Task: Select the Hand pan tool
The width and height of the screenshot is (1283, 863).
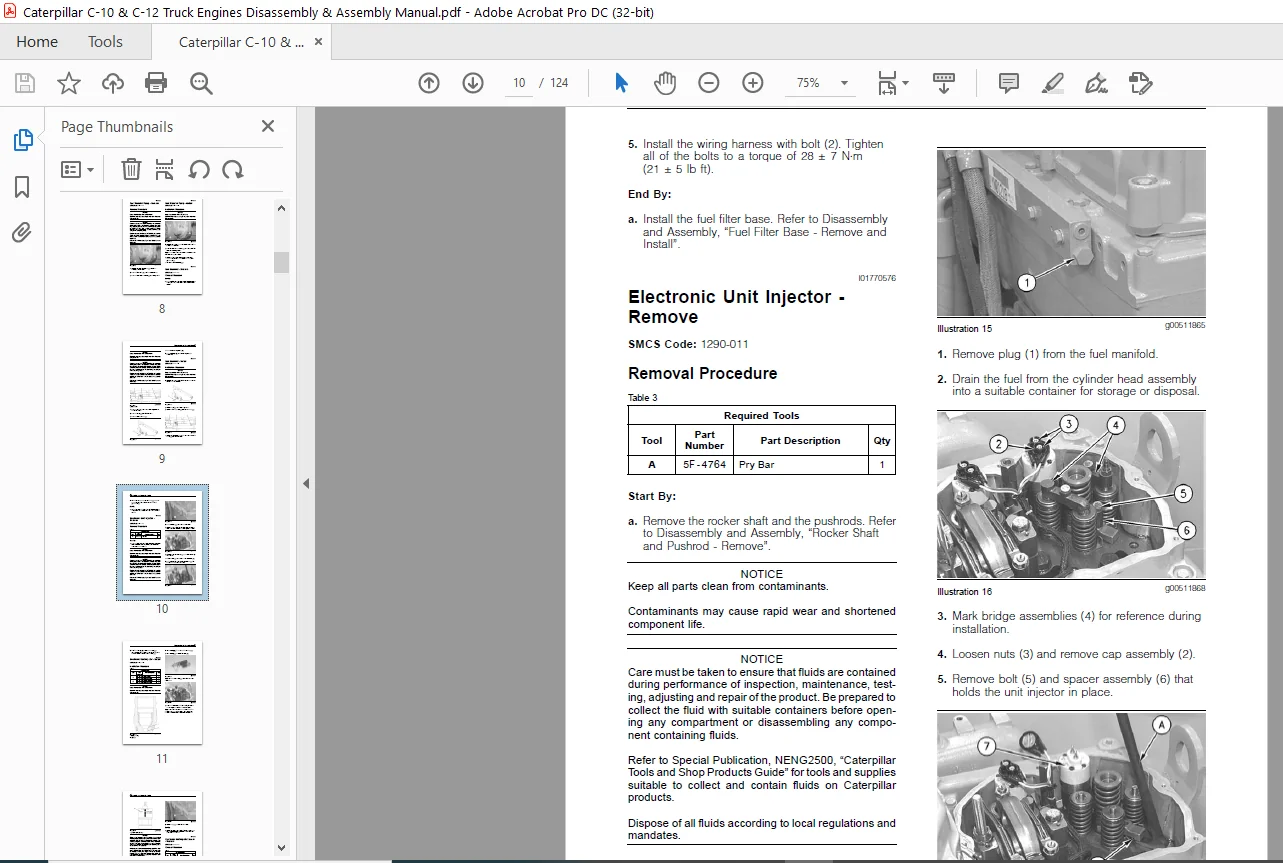Action: pos(665,83)
